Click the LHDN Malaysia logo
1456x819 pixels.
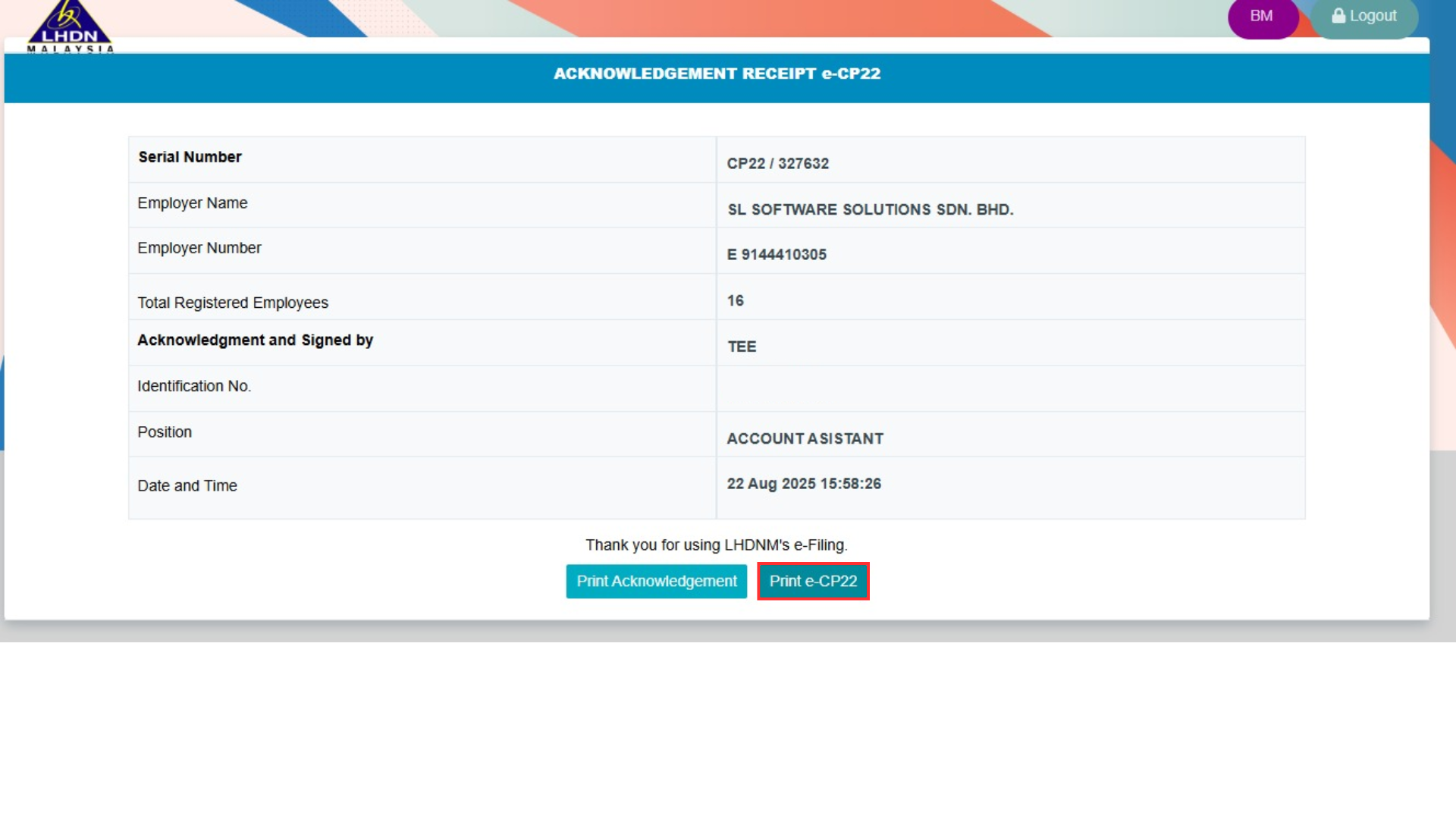(69, 27)
